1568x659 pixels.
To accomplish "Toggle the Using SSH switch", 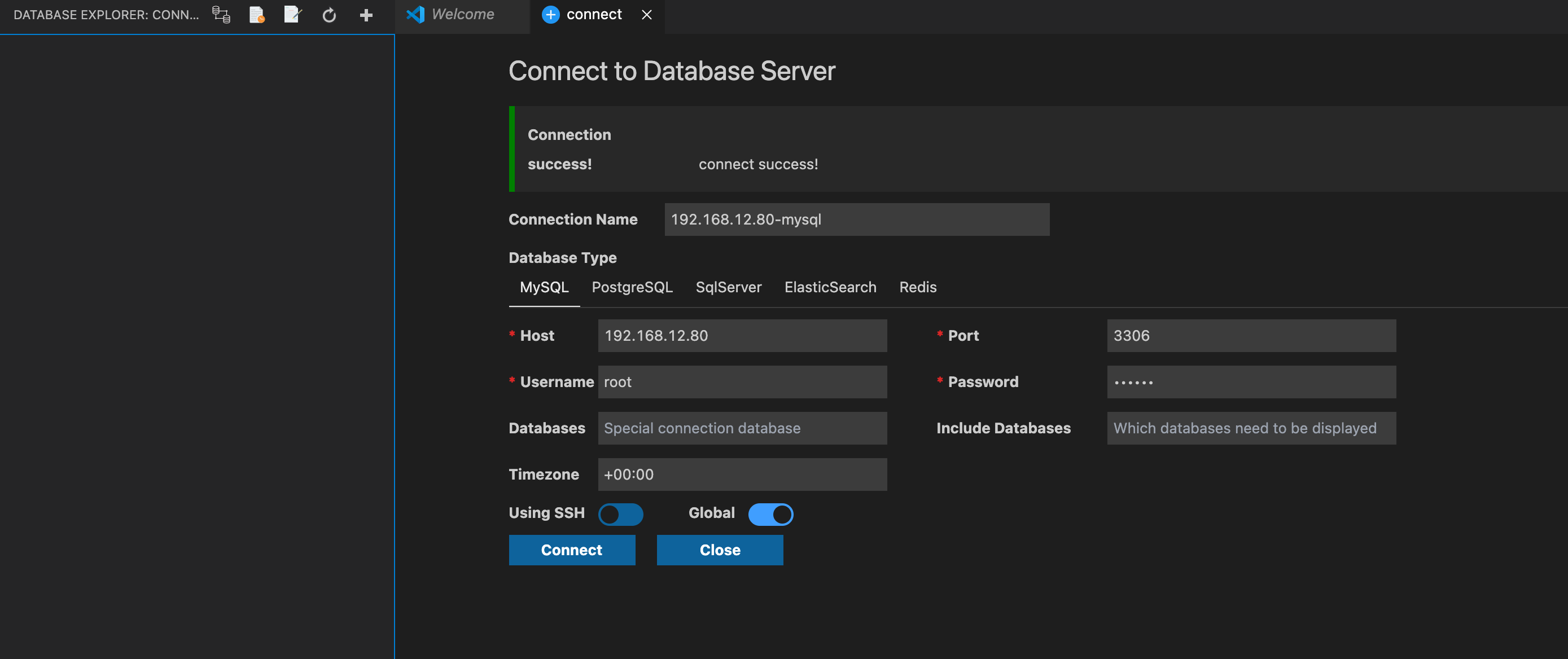I will (620, 514).
